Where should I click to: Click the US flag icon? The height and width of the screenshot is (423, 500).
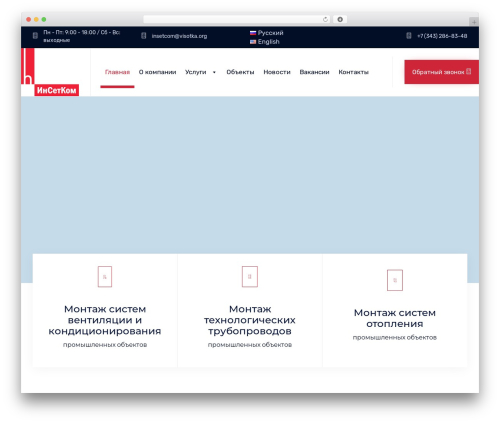tap(253, 42)
